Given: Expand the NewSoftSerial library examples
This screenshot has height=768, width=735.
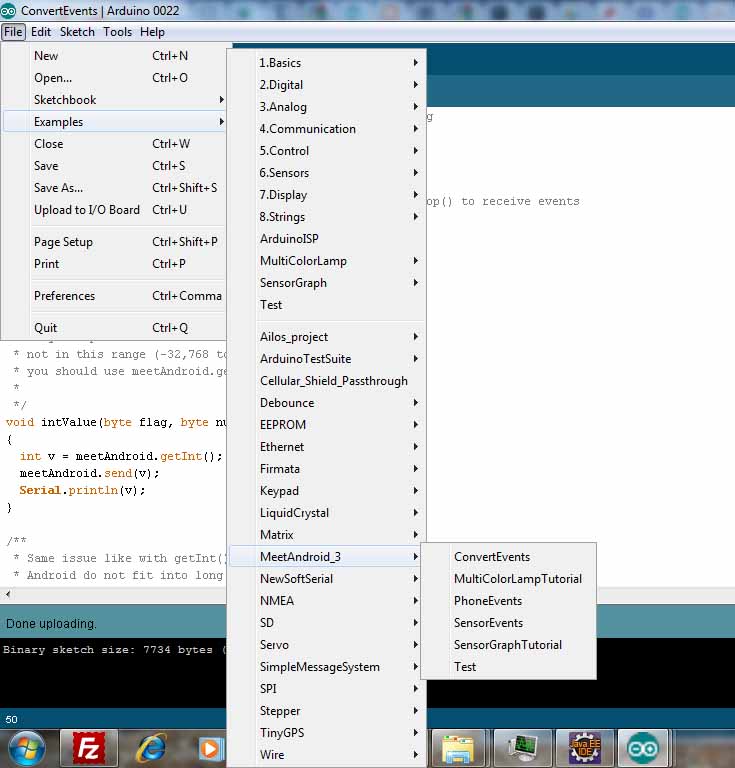Looking at the screenshot, I should pyautogui.click(x=327, y=579).
